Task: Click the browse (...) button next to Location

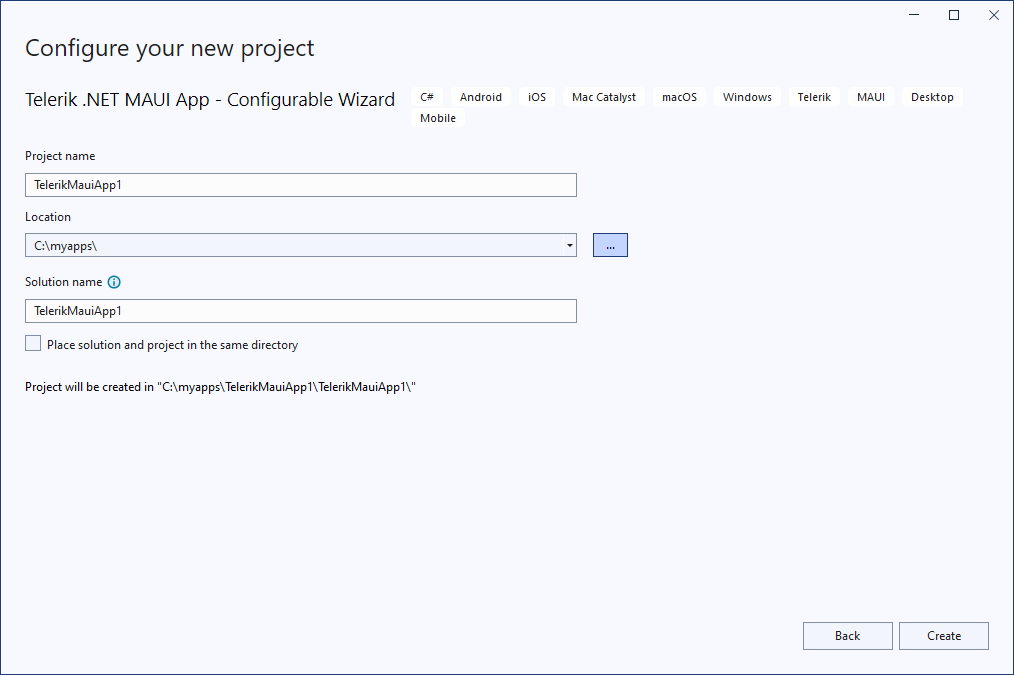Action: (x=610, y=244)
